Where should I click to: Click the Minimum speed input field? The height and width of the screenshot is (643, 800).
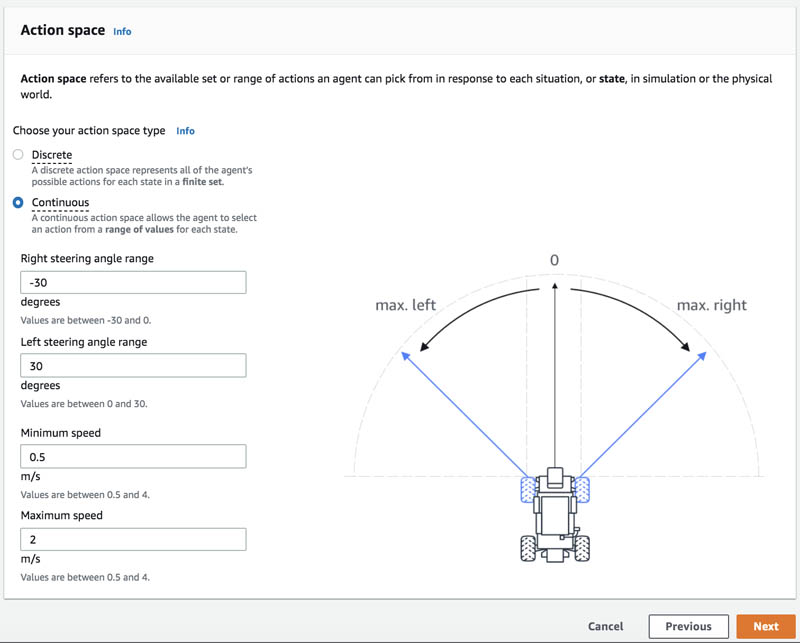point(133,456)
